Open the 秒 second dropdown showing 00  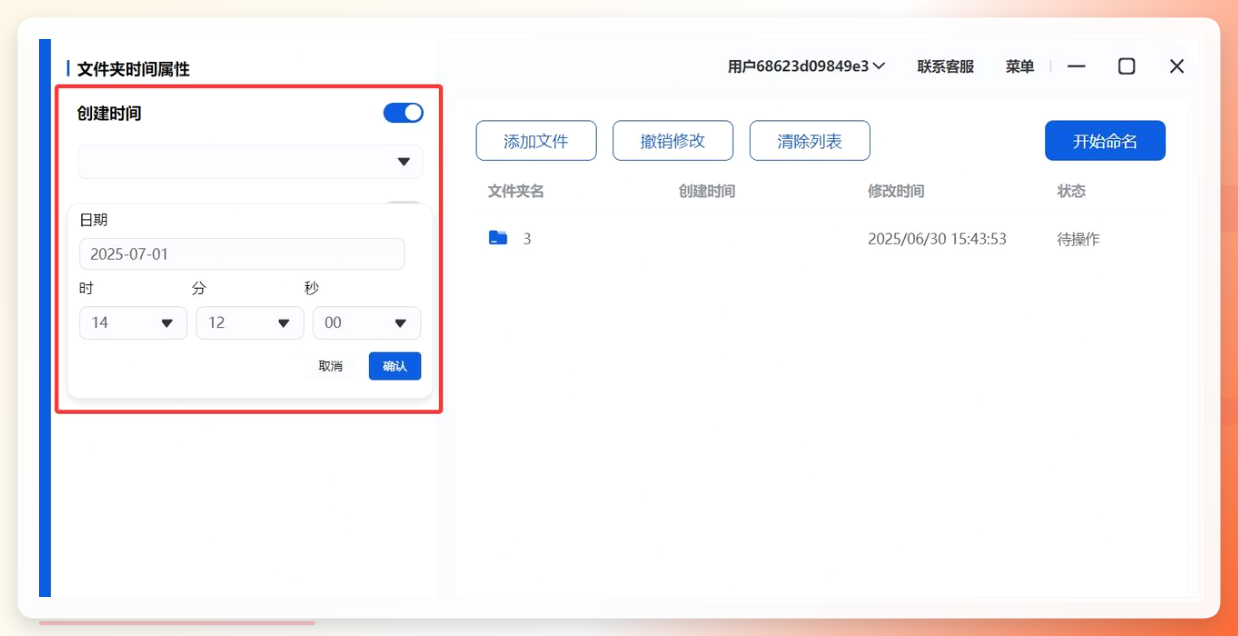click(x=367, y=323)
